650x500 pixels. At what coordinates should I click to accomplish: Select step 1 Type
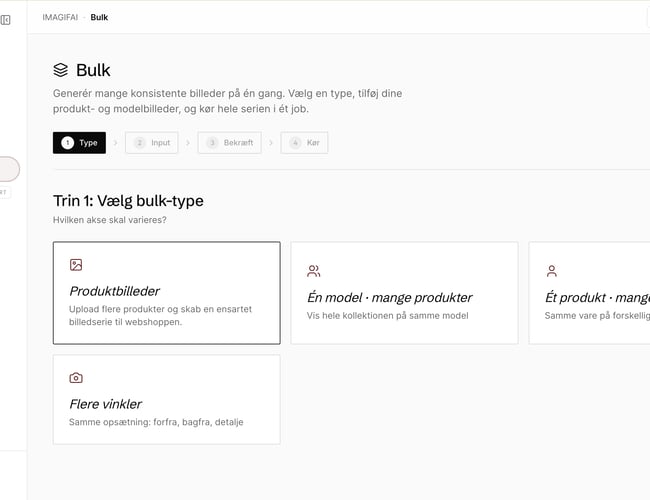coord(79,143)
